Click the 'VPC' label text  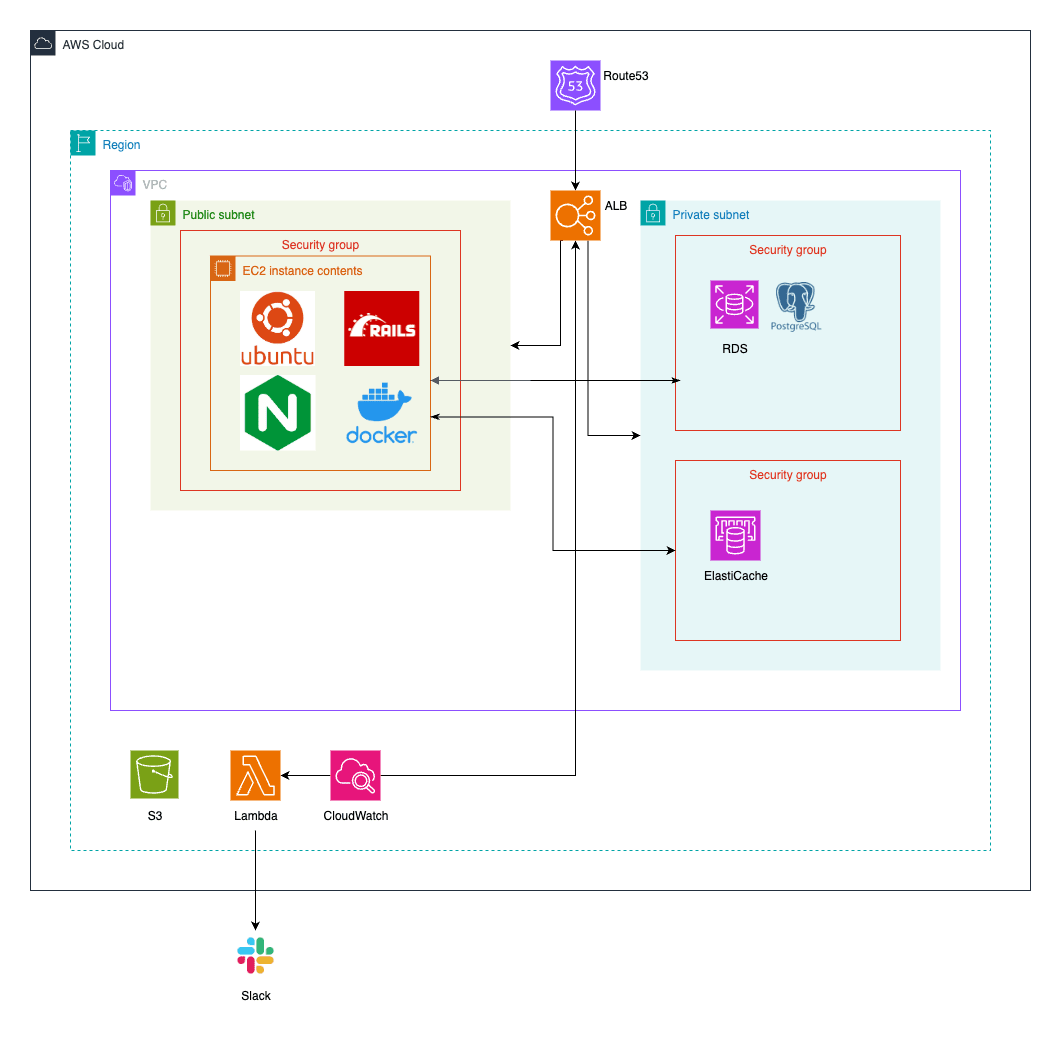pyautogui.click(x=154, y=184)
